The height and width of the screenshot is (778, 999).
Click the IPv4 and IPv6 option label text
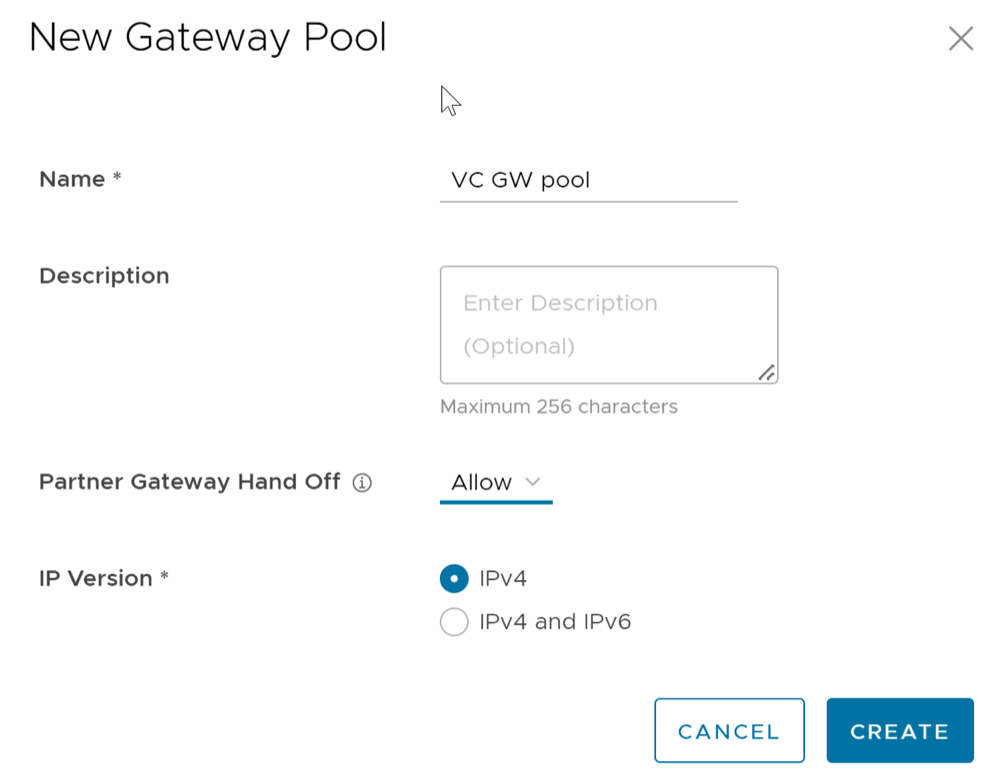pyautogui.click(x=555, y=622)
